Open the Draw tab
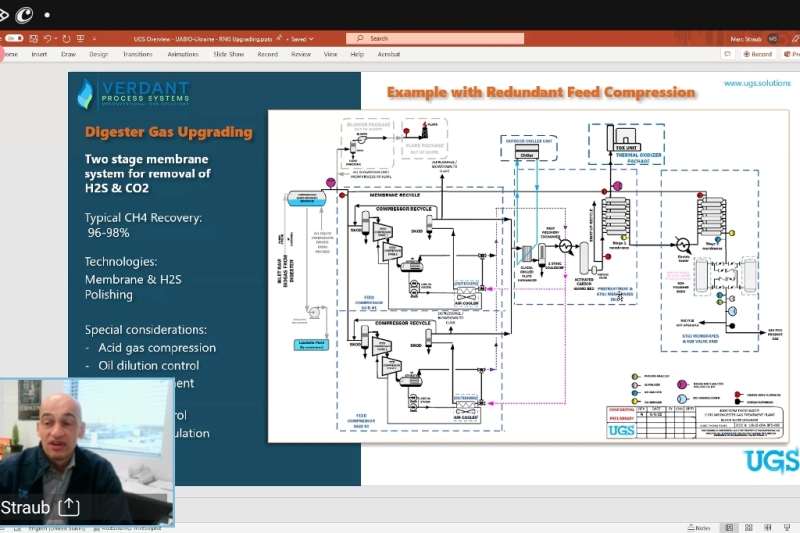 point(68,54)
